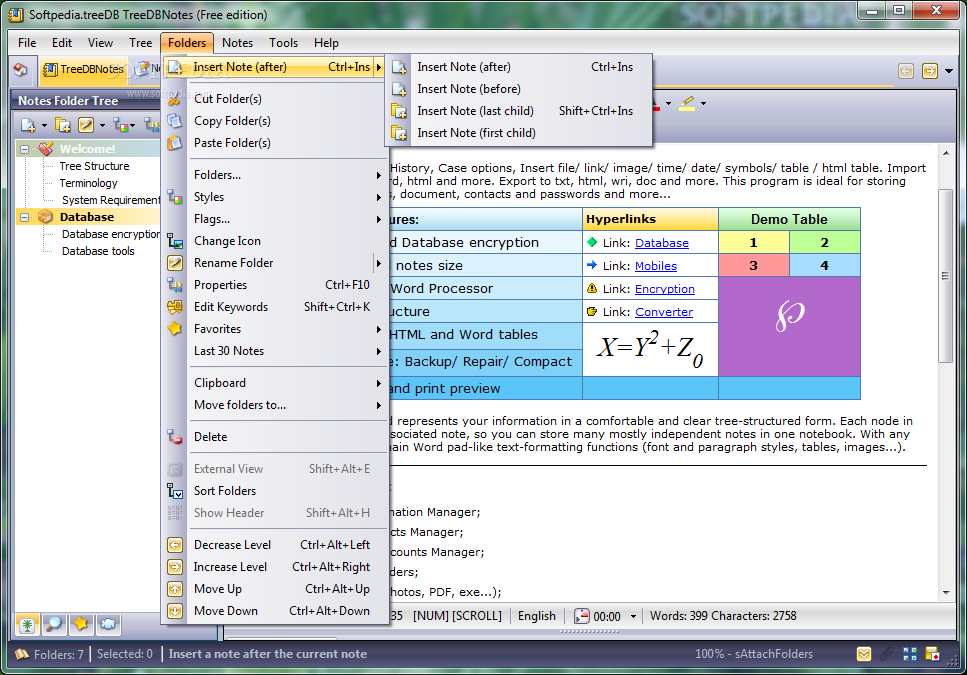
Task: Open the dropdown next to new note icon
Action: pyautogui.click(x=44, y=126)
